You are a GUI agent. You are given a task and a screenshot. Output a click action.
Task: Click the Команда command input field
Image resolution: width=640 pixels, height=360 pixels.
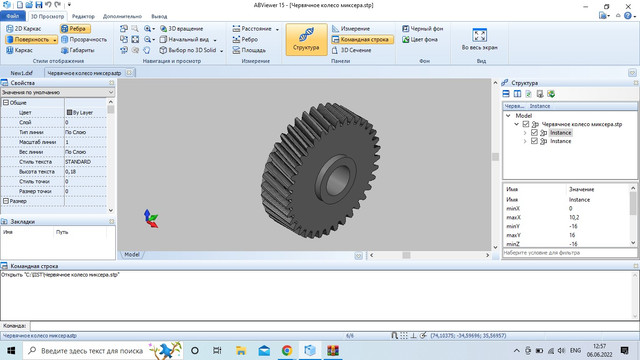point(335,326)
